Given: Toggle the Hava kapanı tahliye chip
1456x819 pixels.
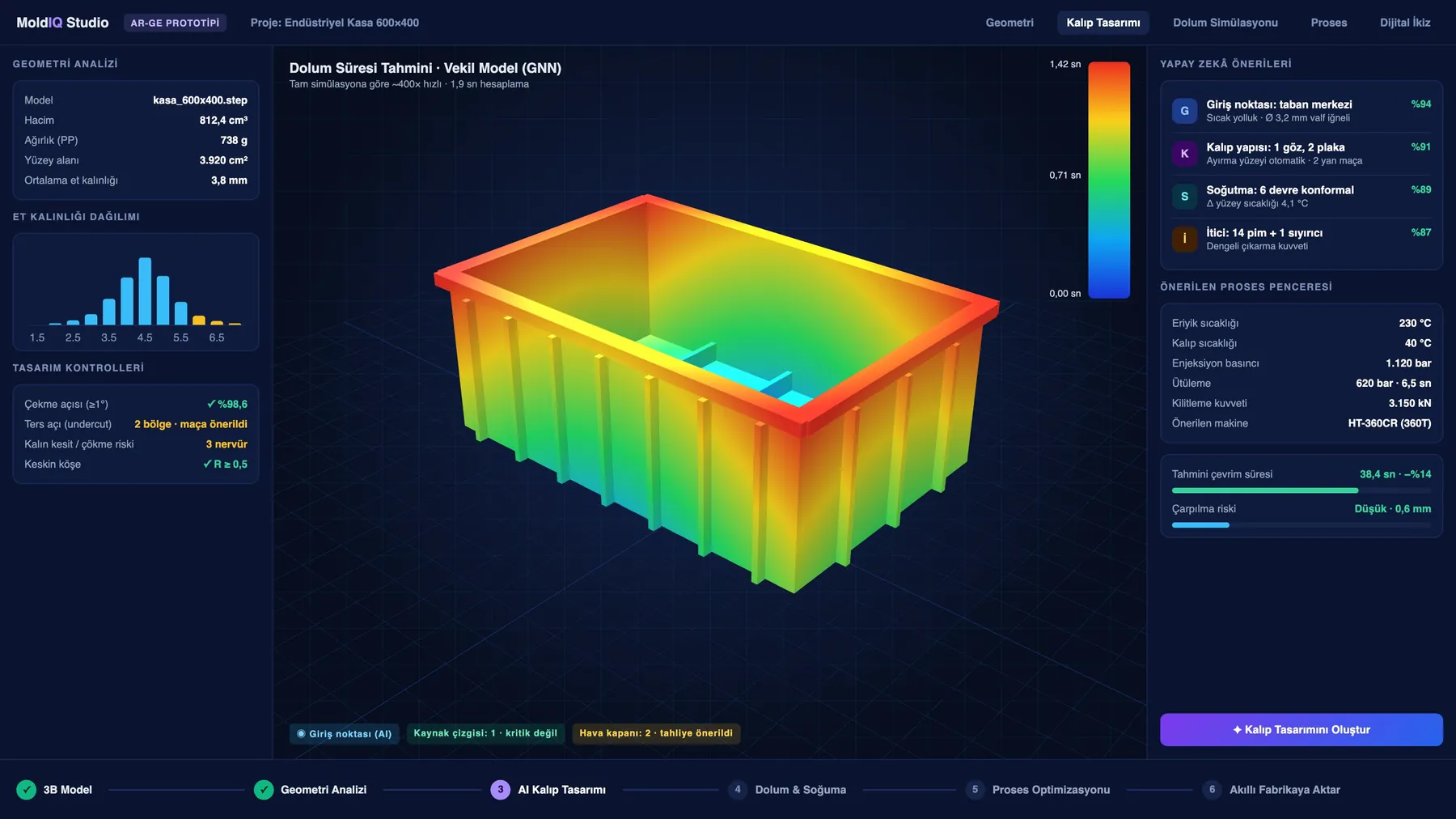Looking at the screenshot, I should [x=656, y=733].
